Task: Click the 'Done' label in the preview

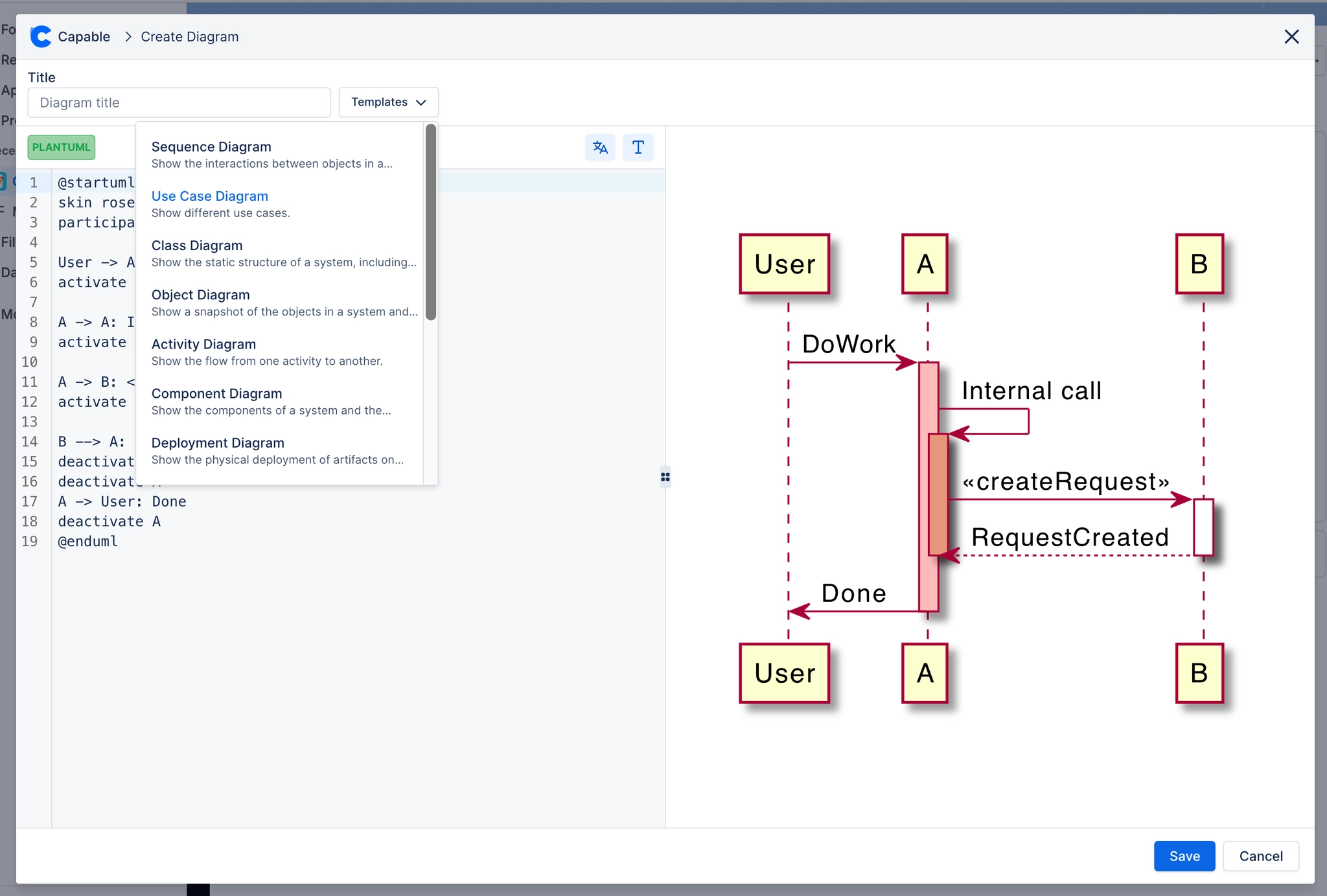Action: tap(854, 593)
